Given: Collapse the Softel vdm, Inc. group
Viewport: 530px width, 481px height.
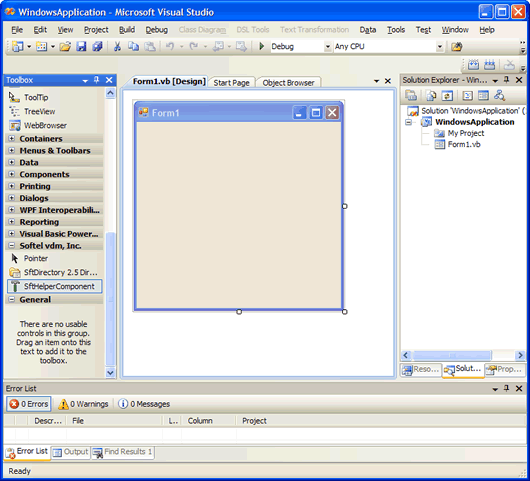Looking at the screenshot, I should pyautogui.click(x=11, y=245).
